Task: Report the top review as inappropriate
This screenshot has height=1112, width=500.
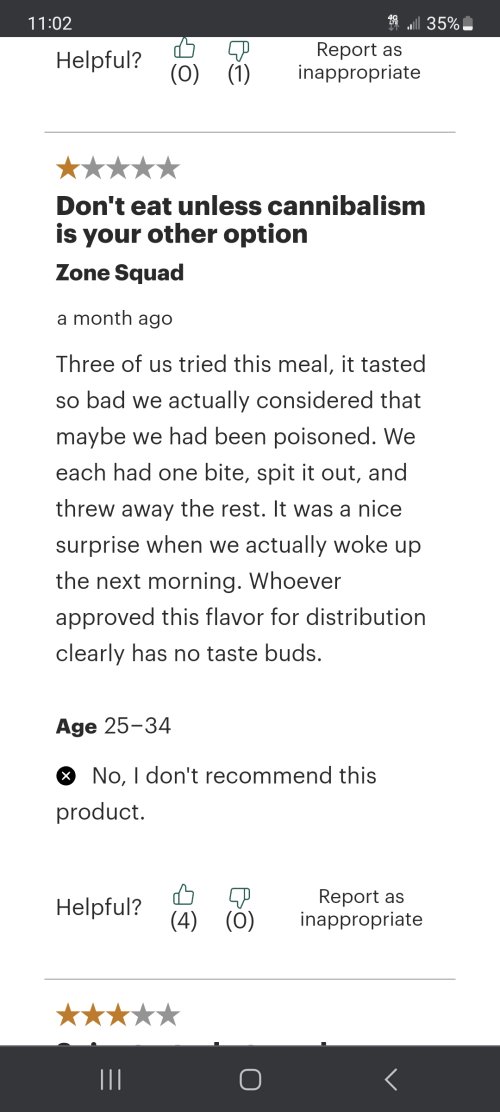Action: point(359,61)
